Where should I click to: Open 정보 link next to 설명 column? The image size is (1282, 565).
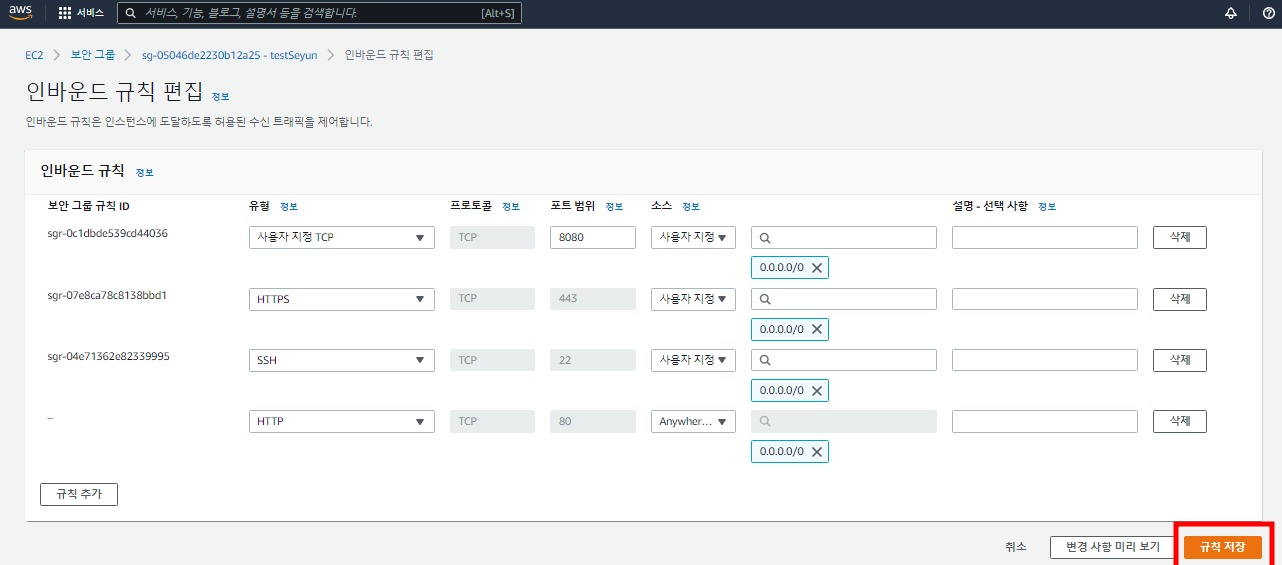(x=1047, y=206)
